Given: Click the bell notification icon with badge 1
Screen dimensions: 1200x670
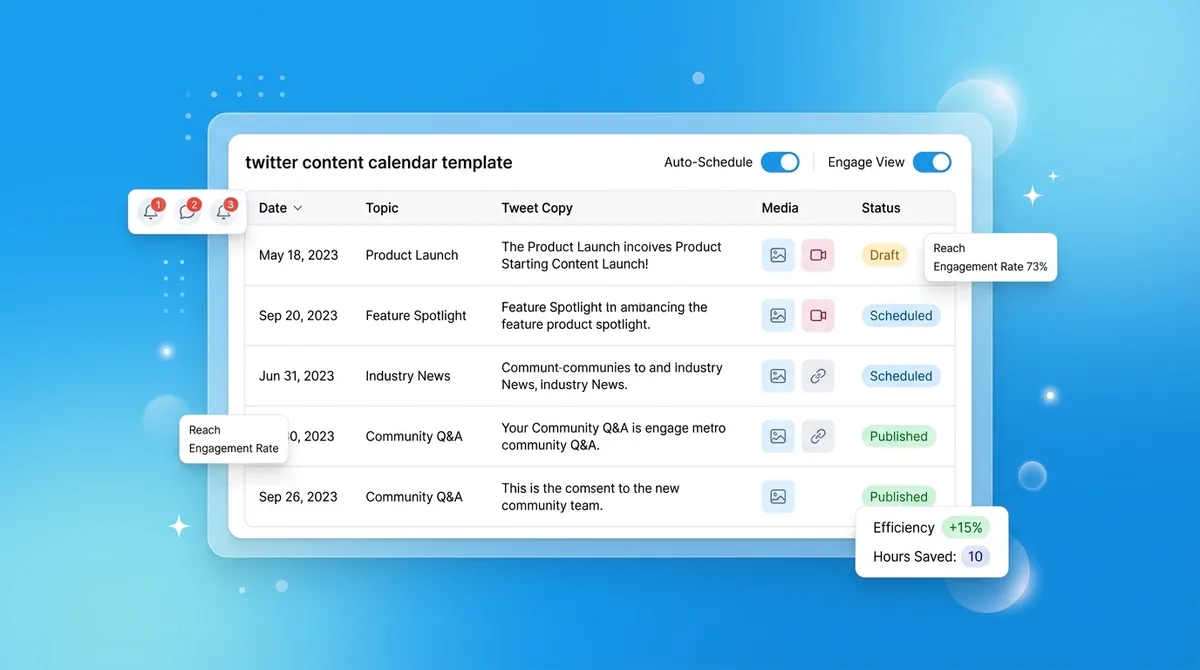Looking at the screenshot, I should (x=152, y=211).
